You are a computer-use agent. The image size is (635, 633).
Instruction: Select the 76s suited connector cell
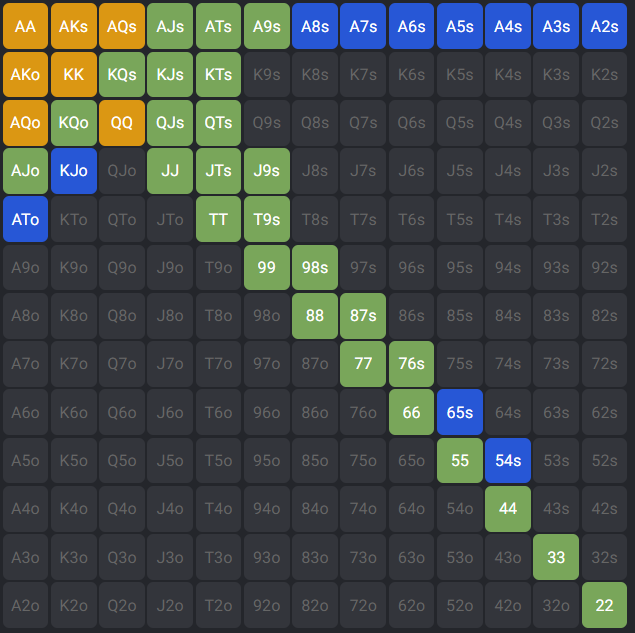click(x=411, y=364)
